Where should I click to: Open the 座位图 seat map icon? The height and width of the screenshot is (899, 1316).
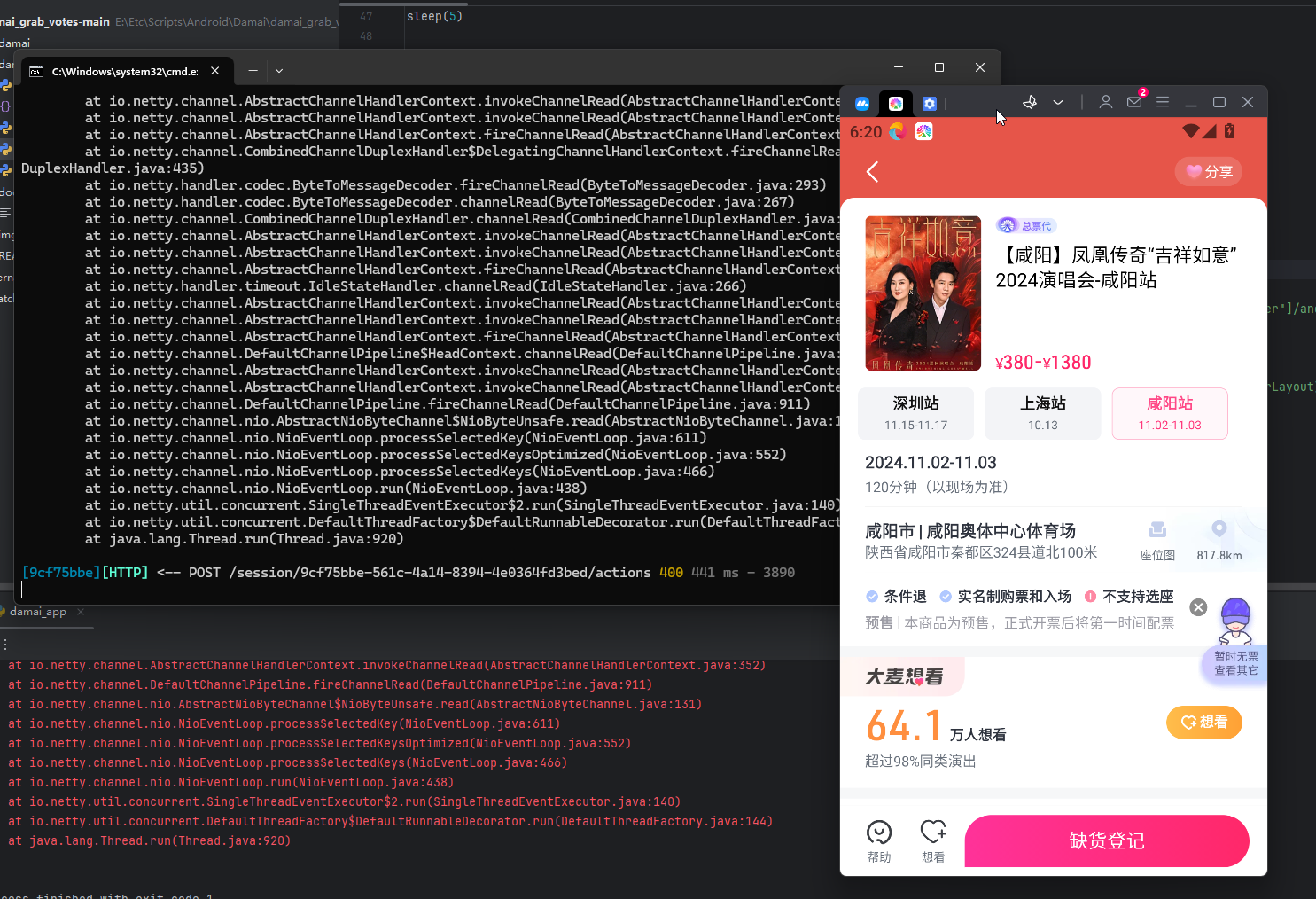click(x=1157, y=541)
